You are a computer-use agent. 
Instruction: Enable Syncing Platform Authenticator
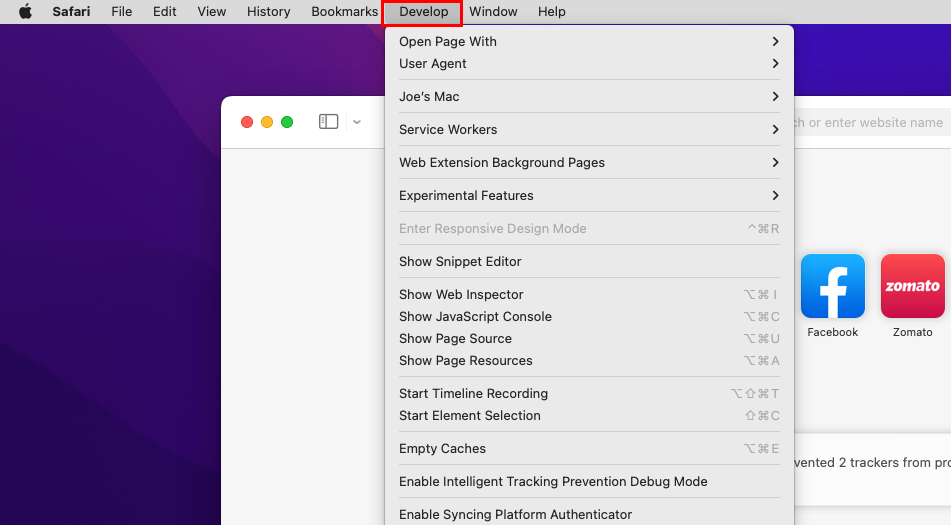pyautogui.click(x=515, y=514)
